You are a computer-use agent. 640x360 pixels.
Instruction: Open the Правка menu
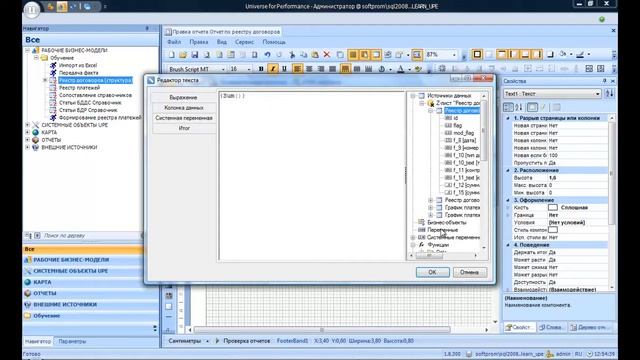(198, 42)
